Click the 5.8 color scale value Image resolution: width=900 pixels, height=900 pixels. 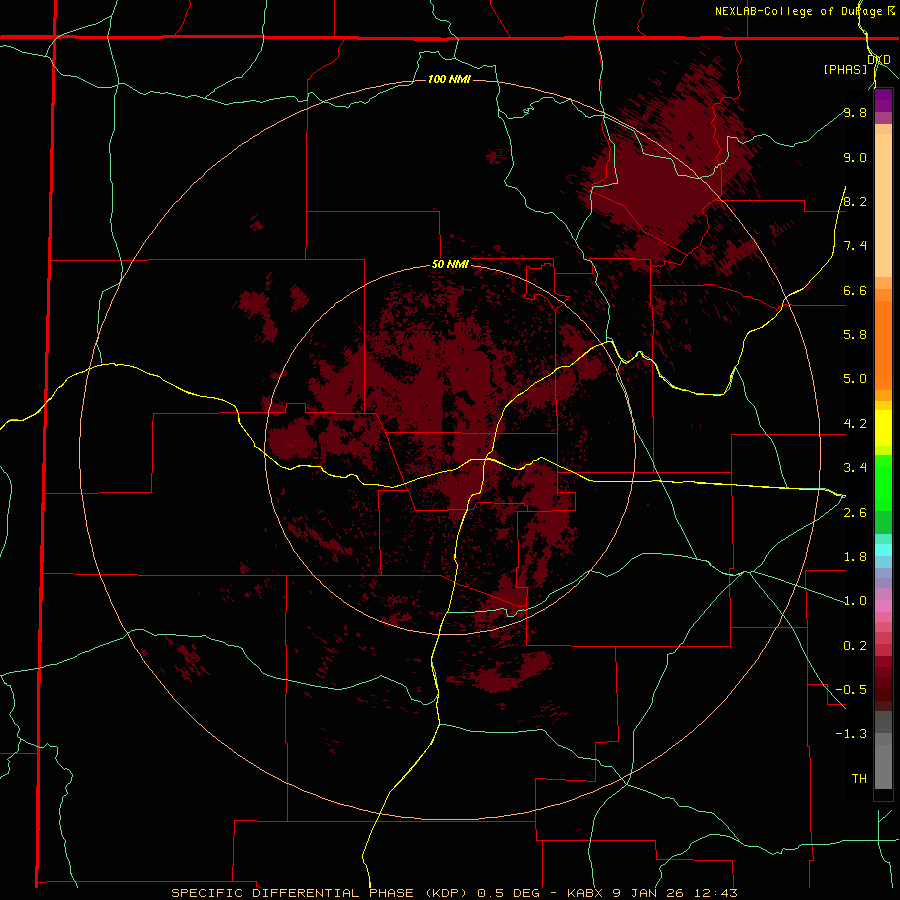[x=855, y=335]
